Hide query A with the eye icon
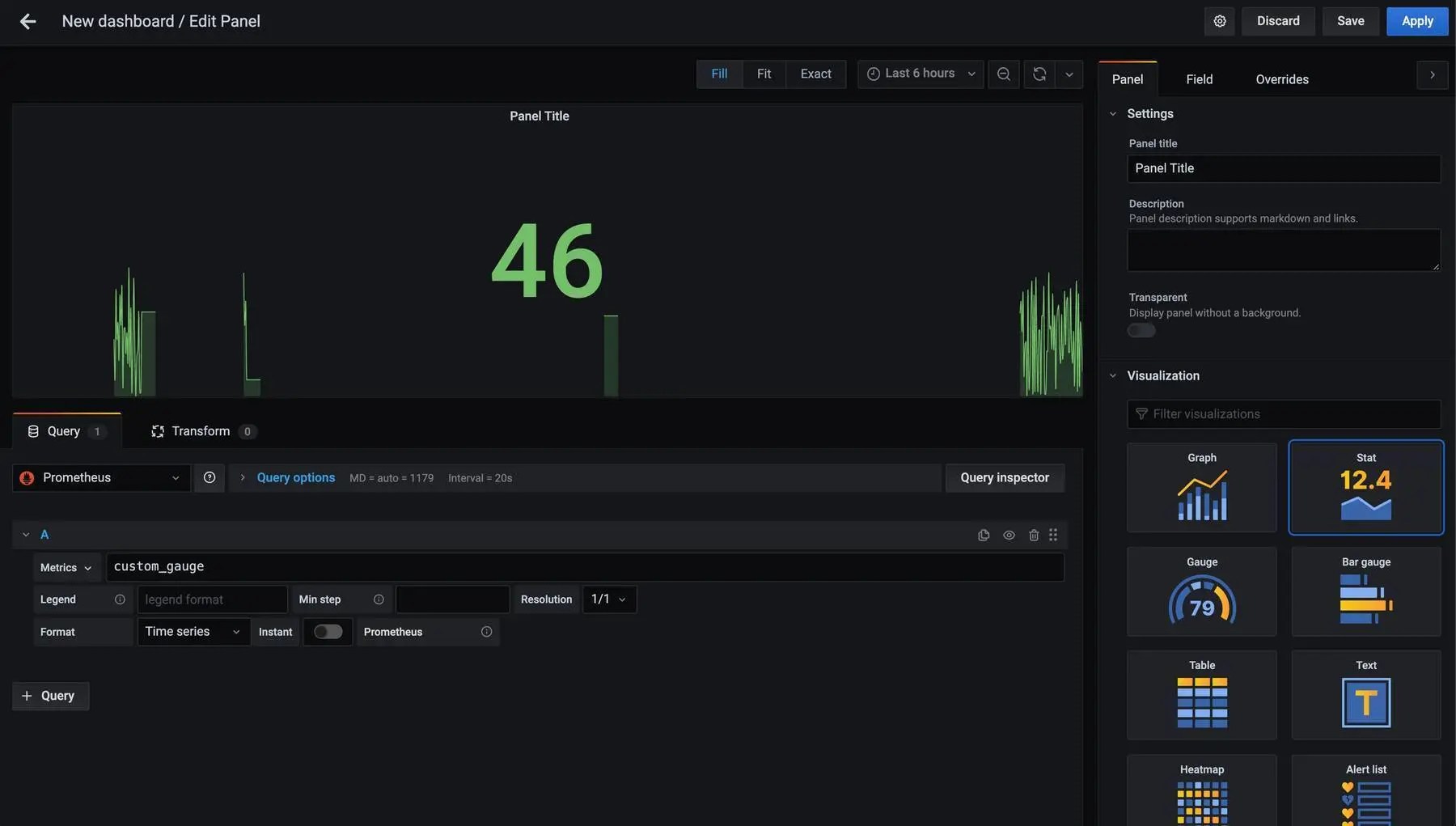 point(1008,534)
